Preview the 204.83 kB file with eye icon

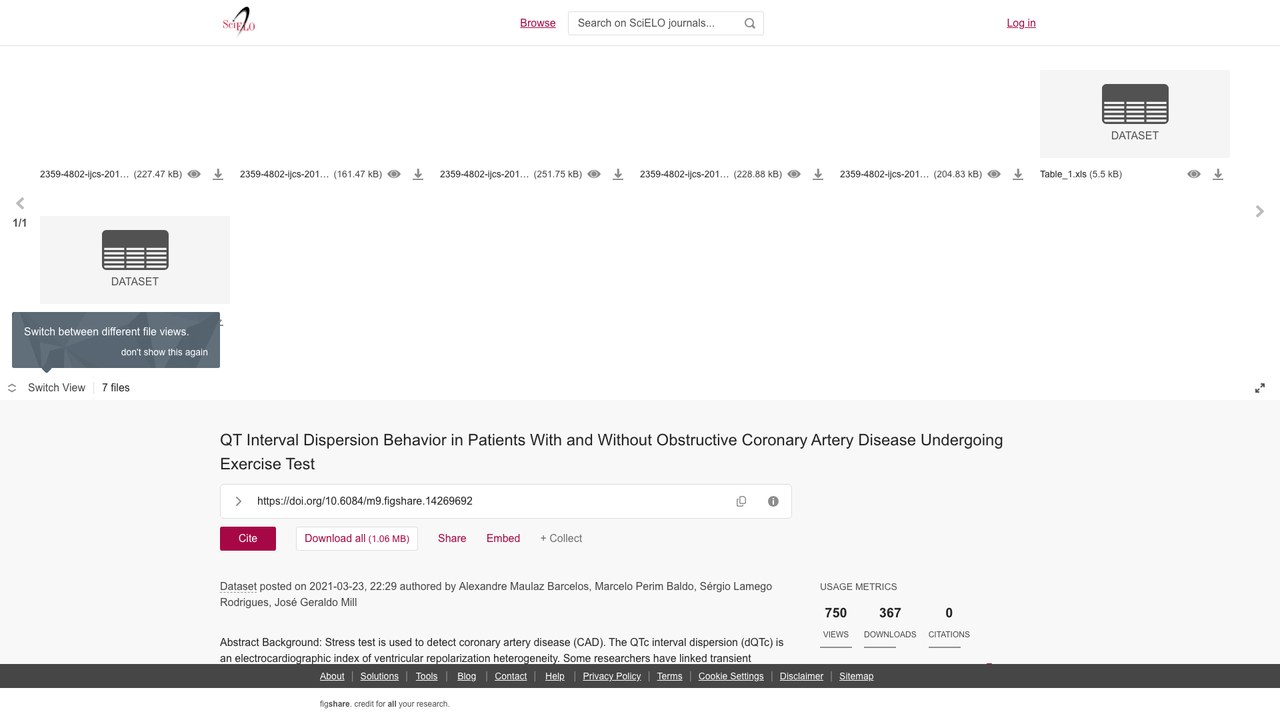click(x=994, y=174)
